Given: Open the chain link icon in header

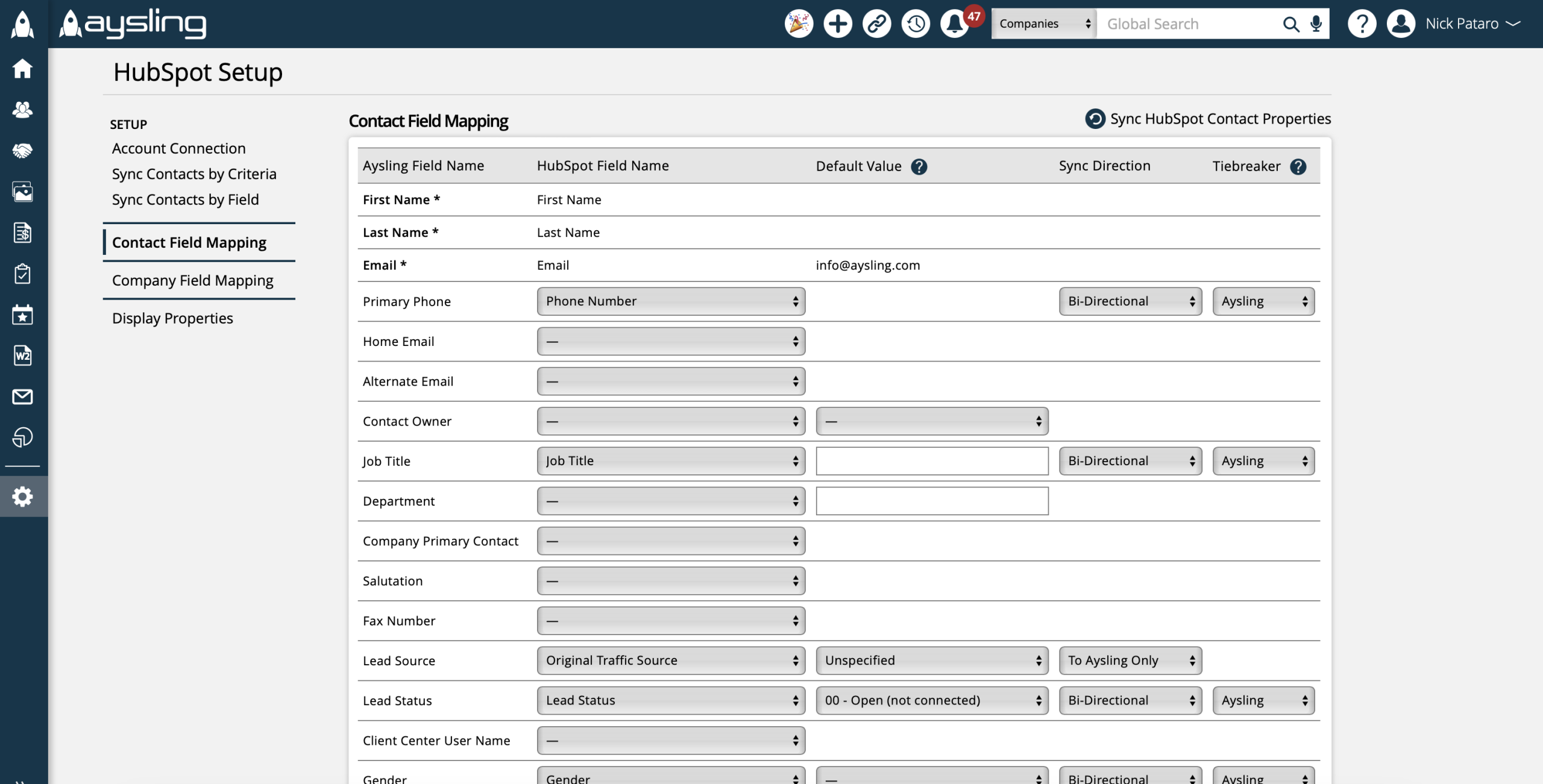Looking at the screenshot, I should [877, 24].
